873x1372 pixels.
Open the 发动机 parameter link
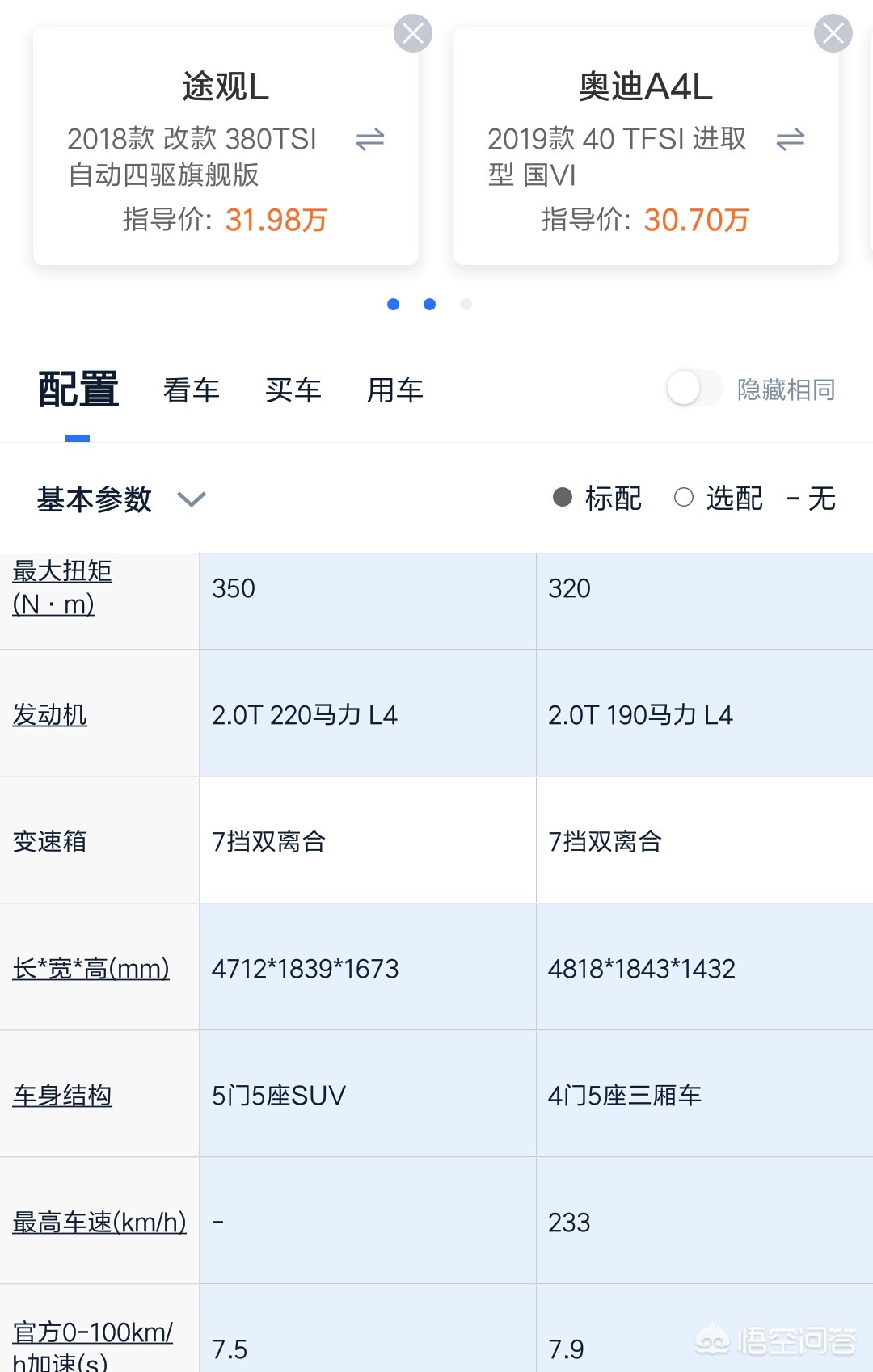pos(50,715)
